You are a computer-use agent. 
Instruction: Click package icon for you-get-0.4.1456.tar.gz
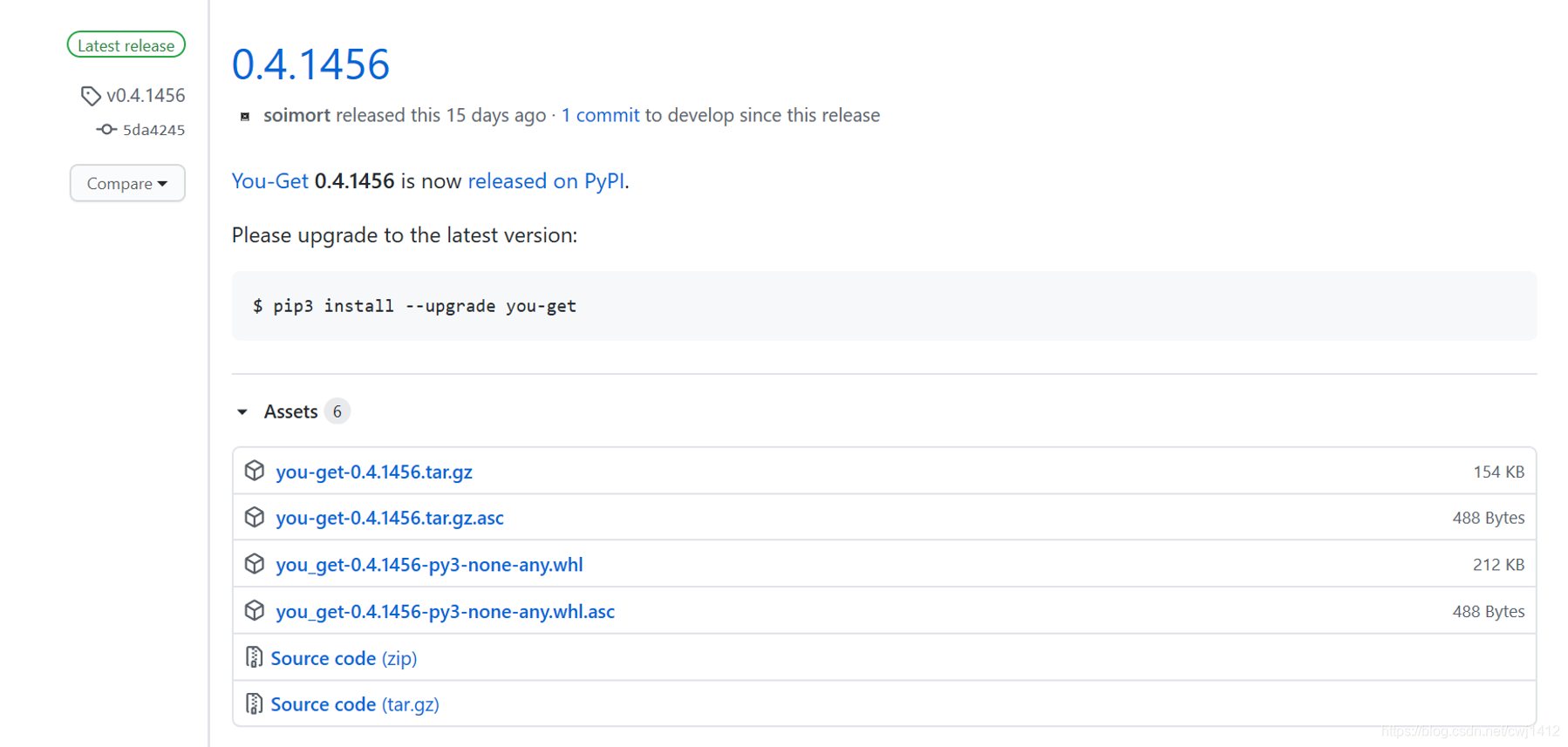point(255,471)
